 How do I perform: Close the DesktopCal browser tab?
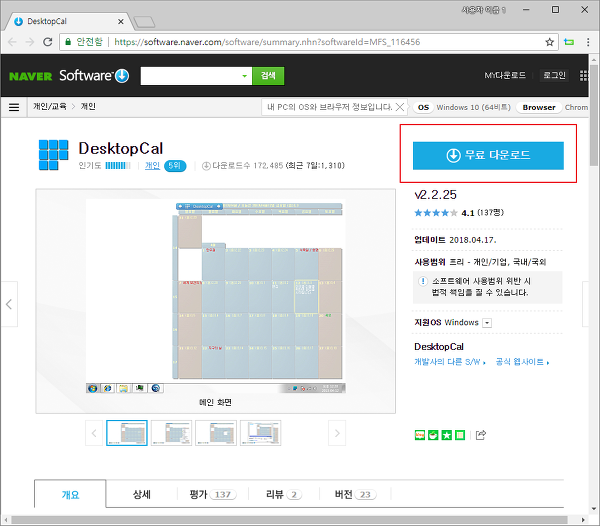pos(121,21)
